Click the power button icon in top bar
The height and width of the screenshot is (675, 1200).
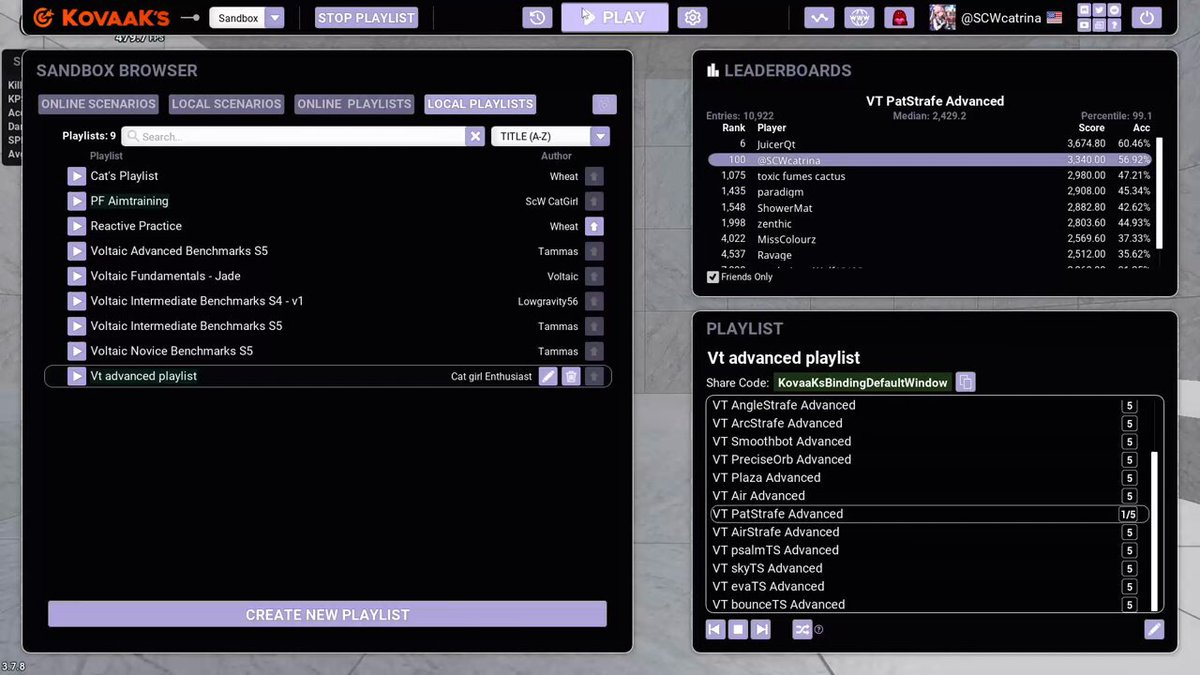(1147, 18)
